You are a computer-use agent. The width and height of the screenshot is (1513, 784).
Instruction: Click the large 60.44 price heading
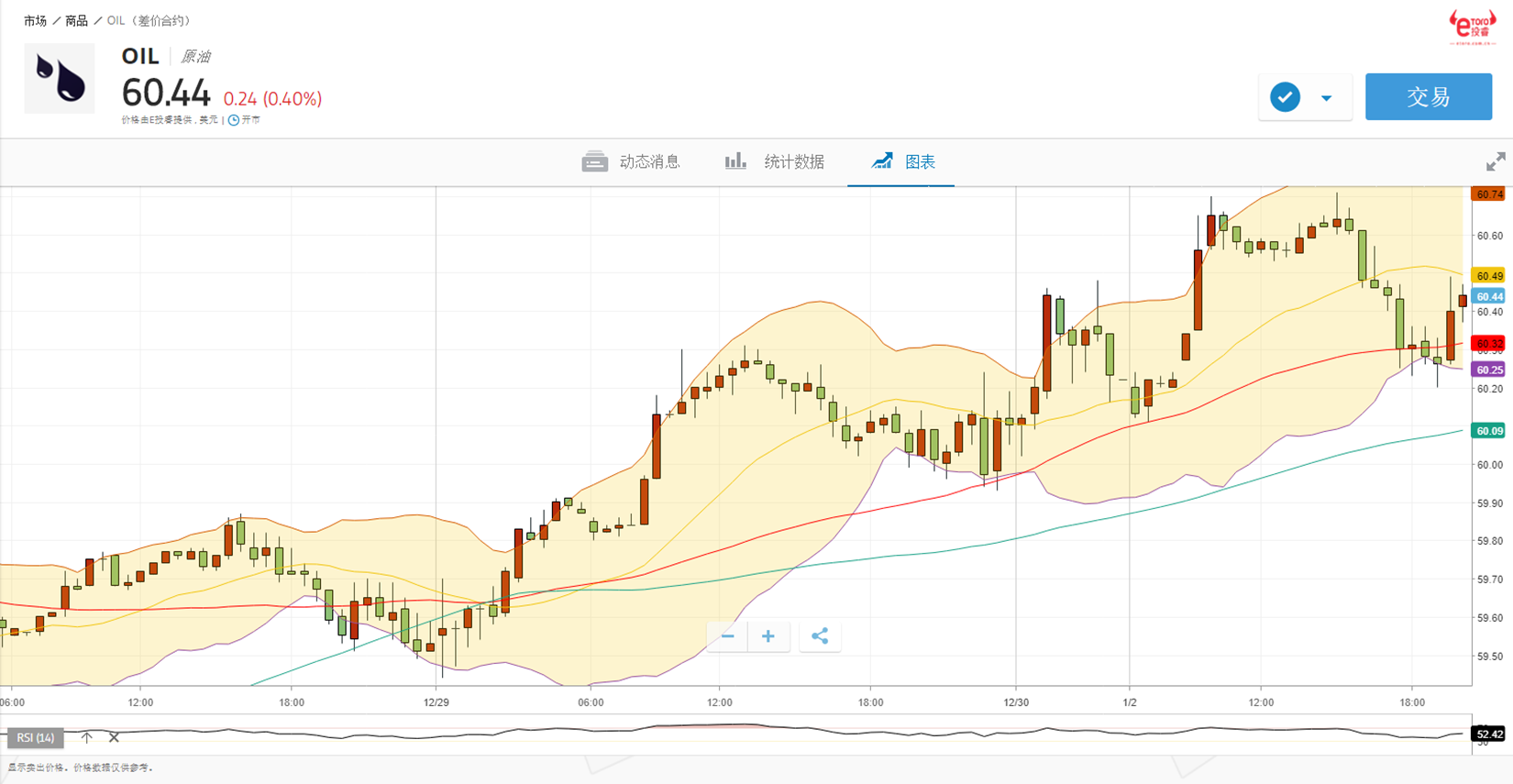point(166,94)
